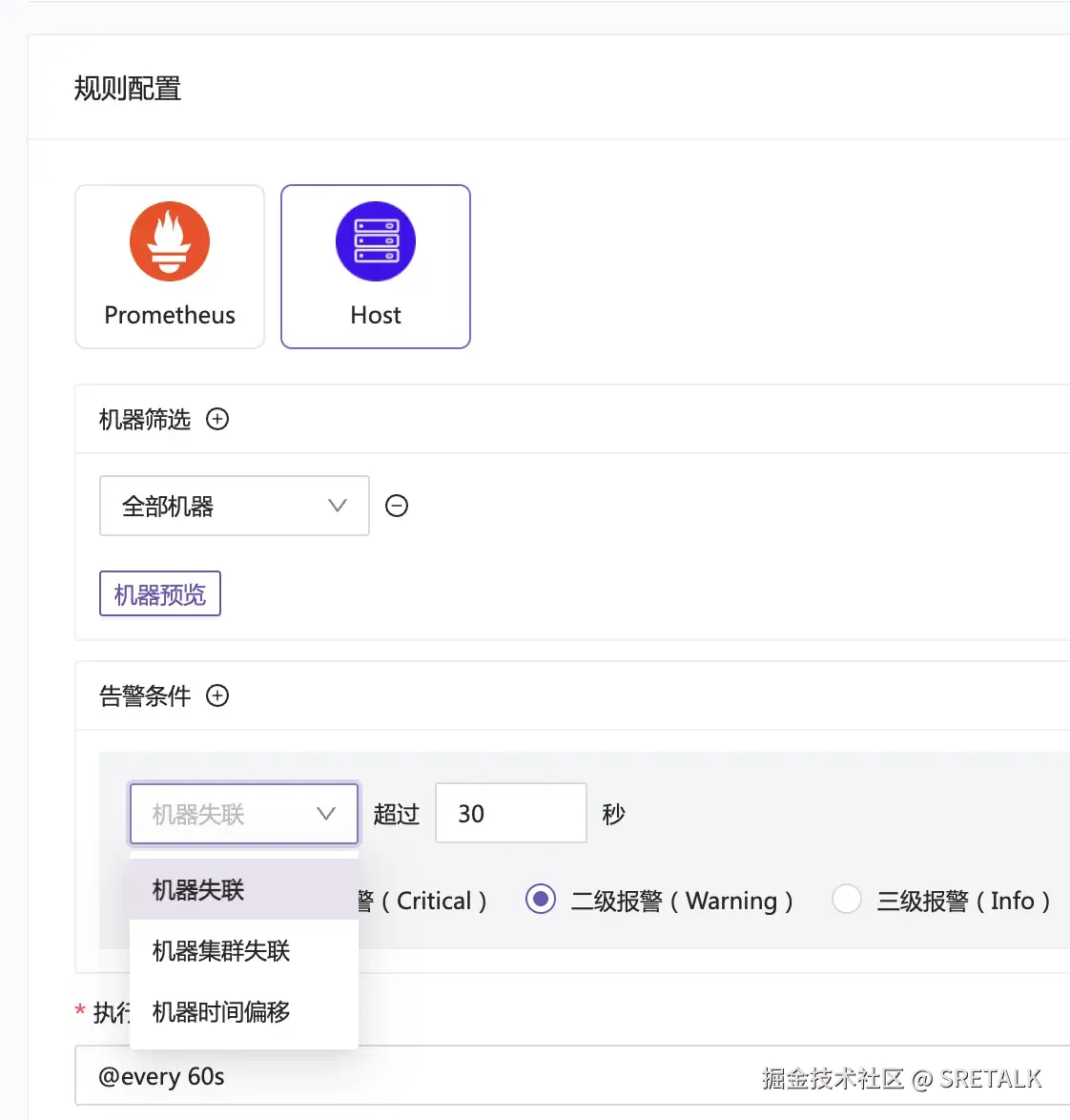Remove the 全部机器 filter row
The width and height of the screenshot is (1070, 1120).
397,506
